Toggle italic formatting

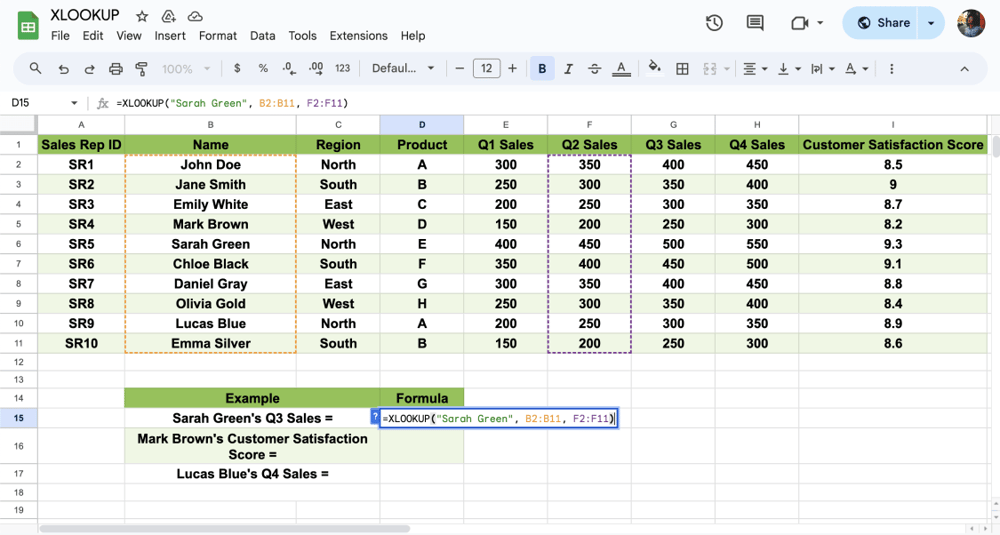click(x=568, y=69)
